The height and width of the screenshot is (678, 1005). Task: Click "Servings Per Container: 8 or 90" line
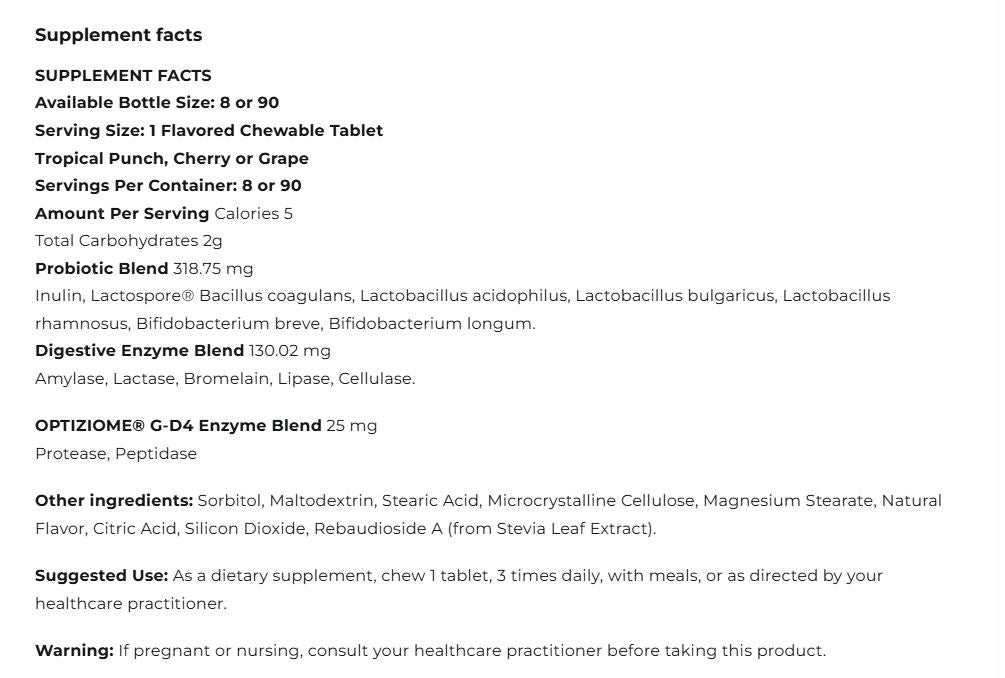pyautogui.click(x=168, y=186)
